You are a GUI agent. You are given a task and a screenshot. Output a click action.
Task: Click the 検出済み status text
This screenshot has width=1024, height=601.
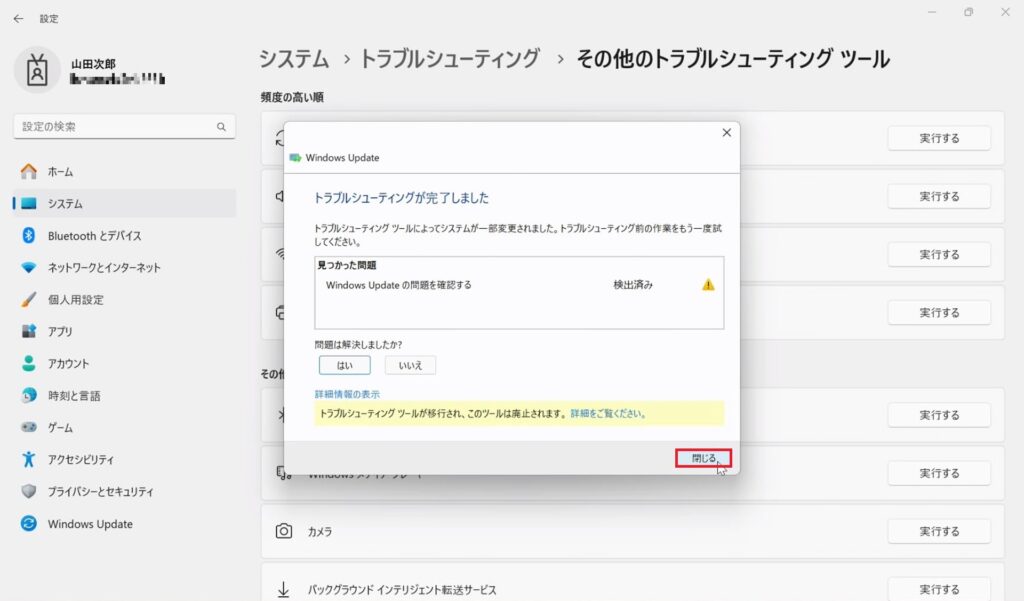pyautogui.click(x=633, y=285)
